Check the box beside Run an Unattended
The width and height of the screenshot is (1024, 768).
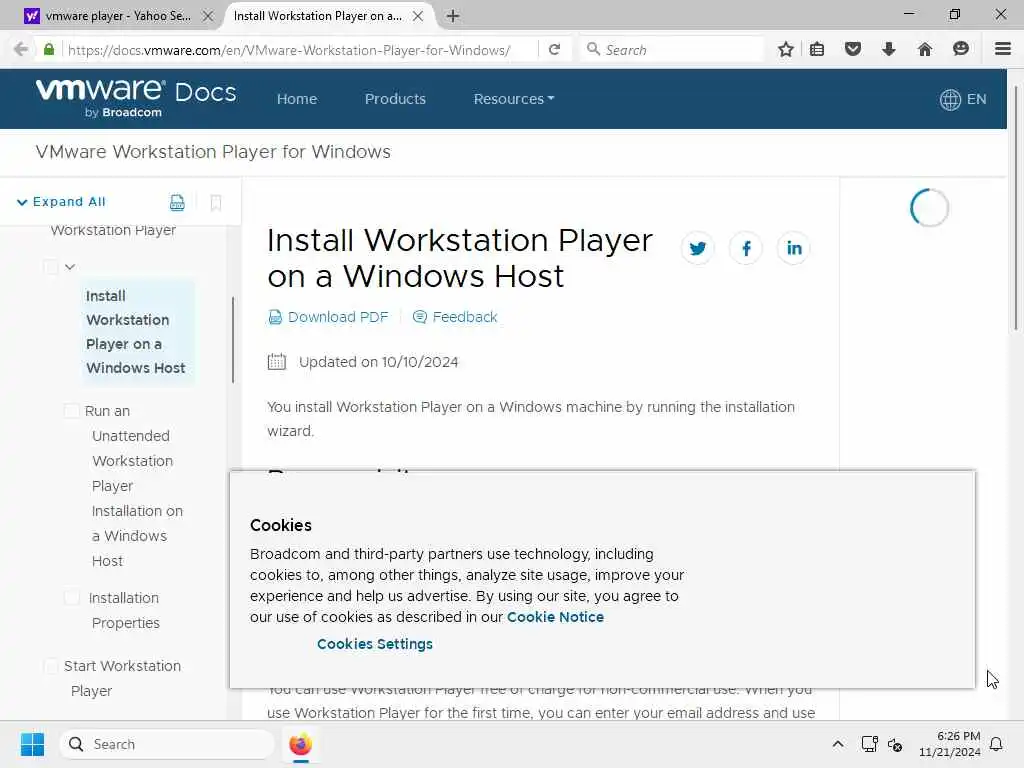(x=72, y=411)
